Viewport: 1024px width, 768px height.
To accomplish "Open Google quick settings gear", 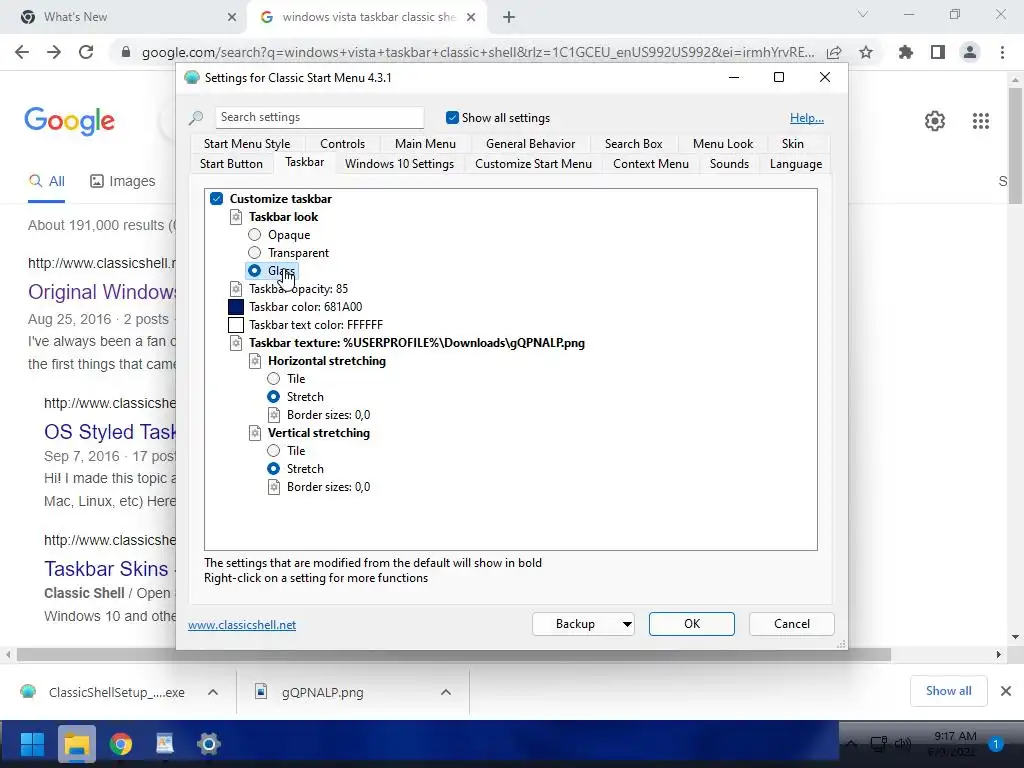I will 935,121.
